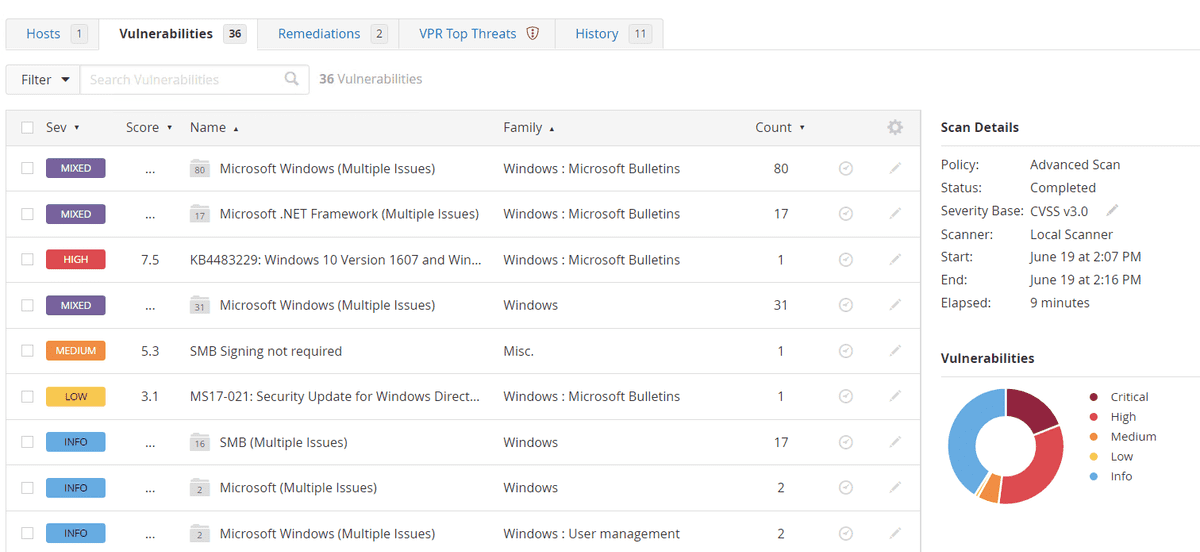Check the box for Microsoft (Multiple Issues) row

(27, 488)
